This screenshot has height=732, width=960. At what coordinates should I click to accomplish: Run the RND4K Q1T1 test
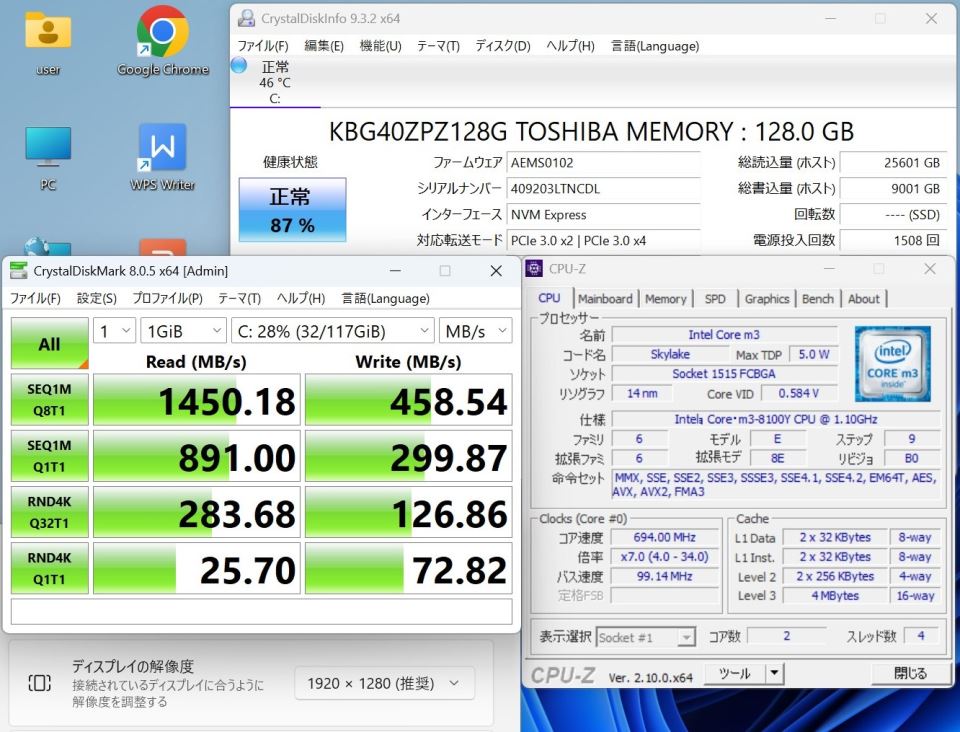(50, 569)
